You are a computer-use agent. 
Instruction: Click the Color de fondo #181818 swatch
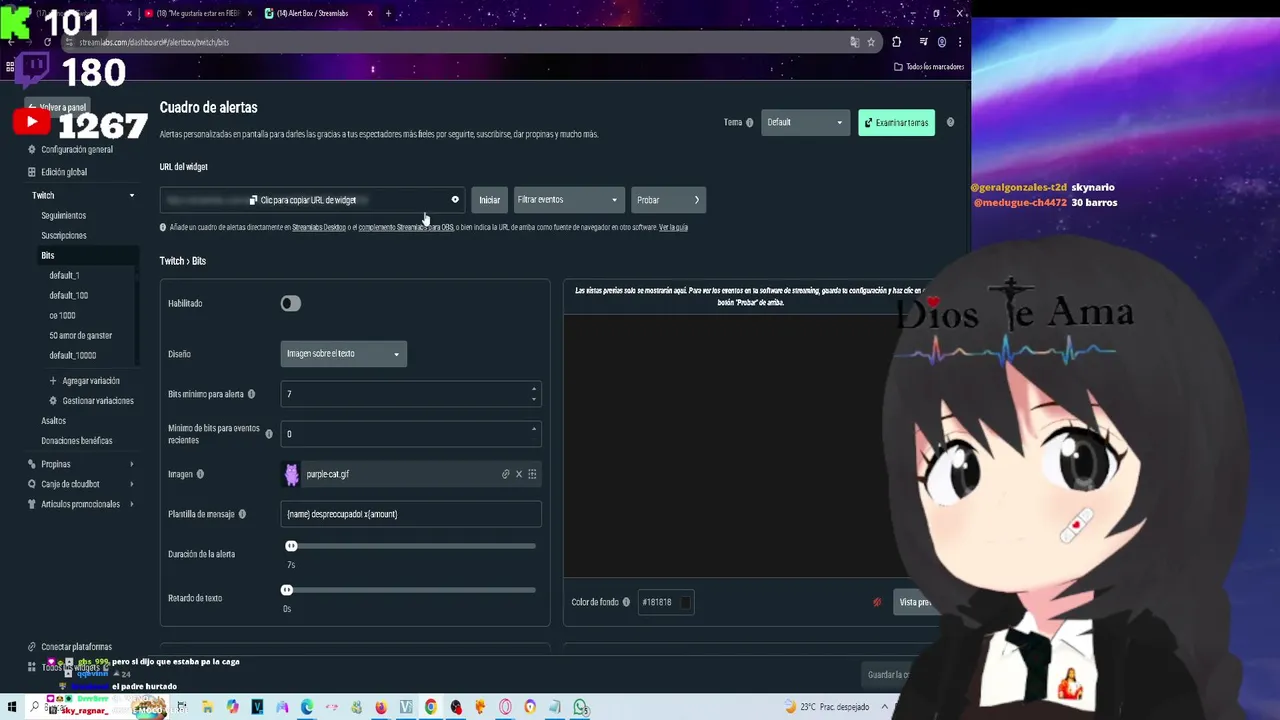pos(685,602)
